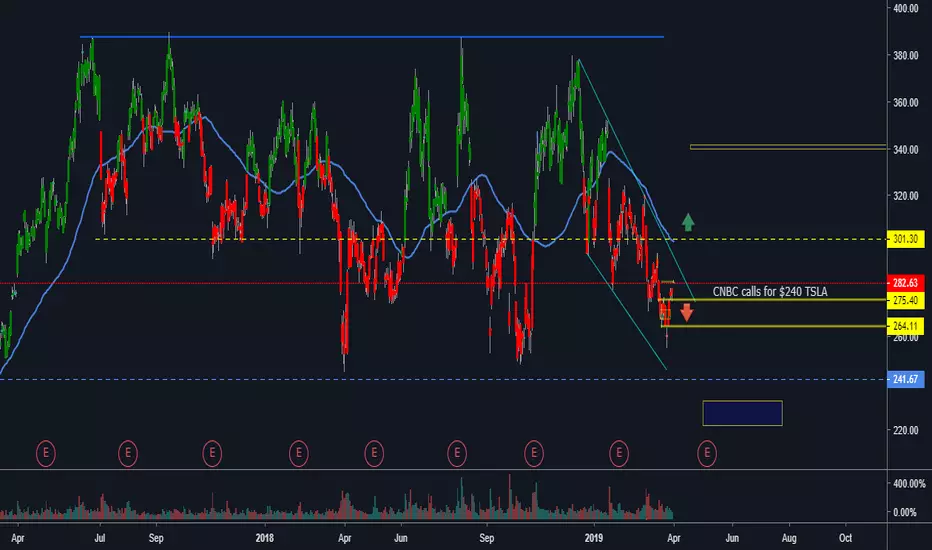Click the 264.11 yellow price label
The image size is (932, 550).
click(905, 326)
